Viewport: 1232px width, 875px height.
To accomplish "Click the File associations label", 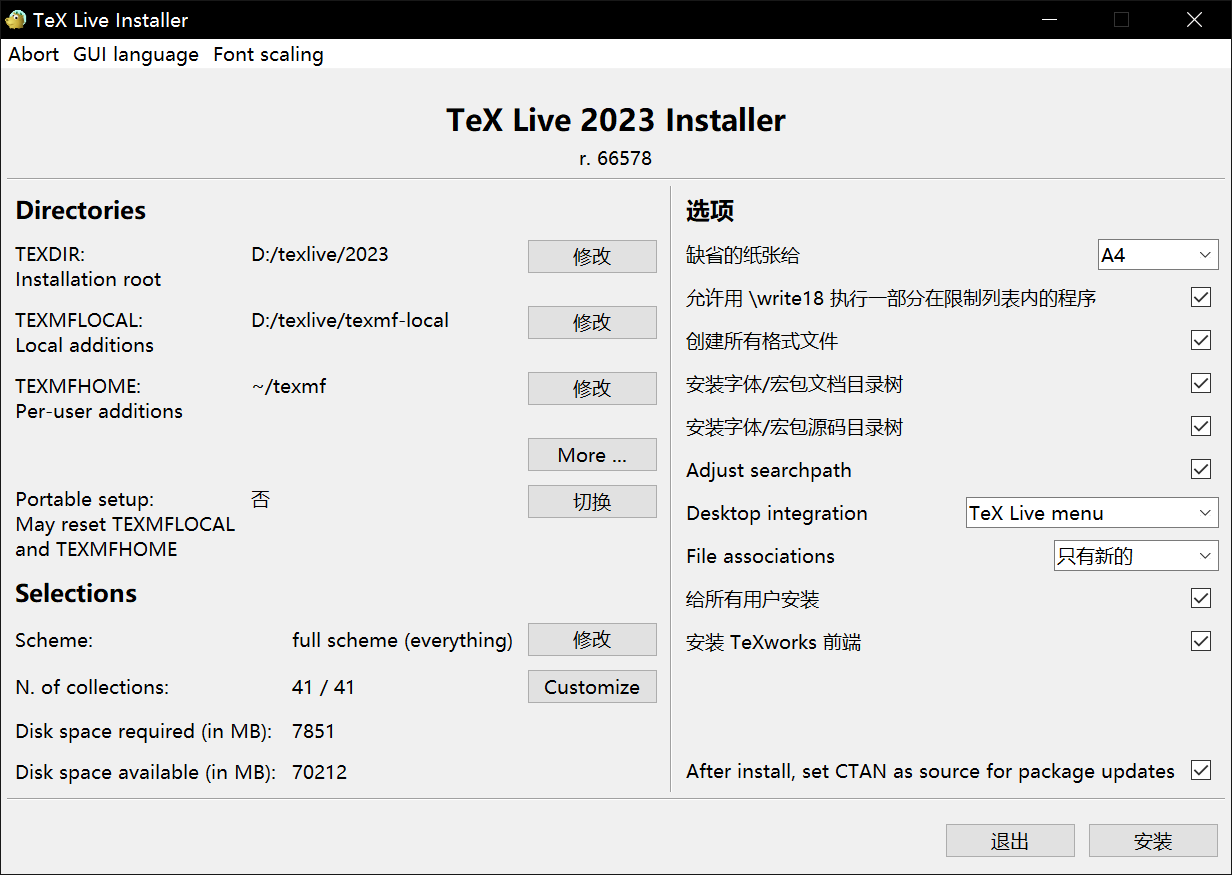I will tap(760, 556).
